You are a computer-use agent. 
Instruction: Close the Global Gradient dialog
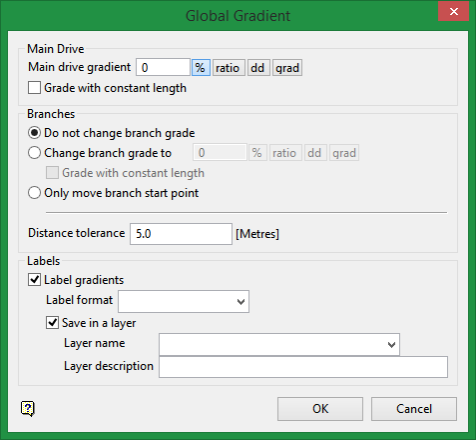click(x=454, y=12)
